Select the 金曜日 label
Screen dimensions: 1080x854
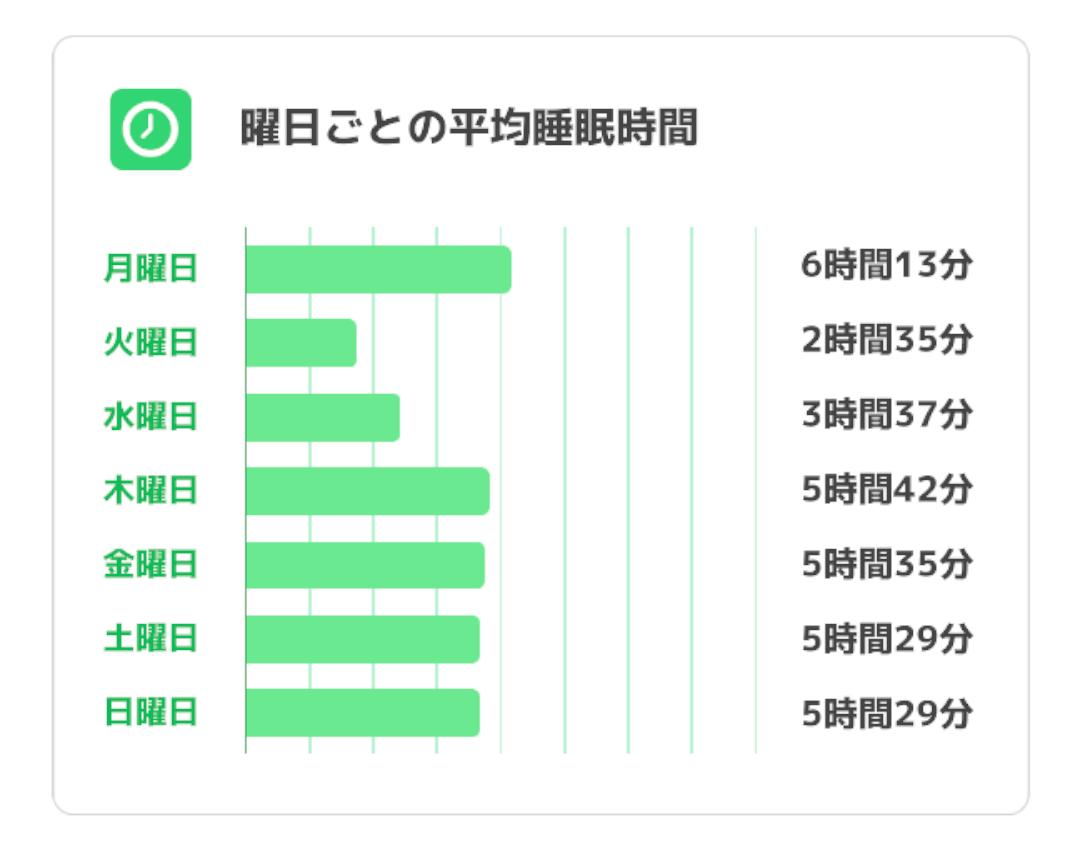click(151, 565)
